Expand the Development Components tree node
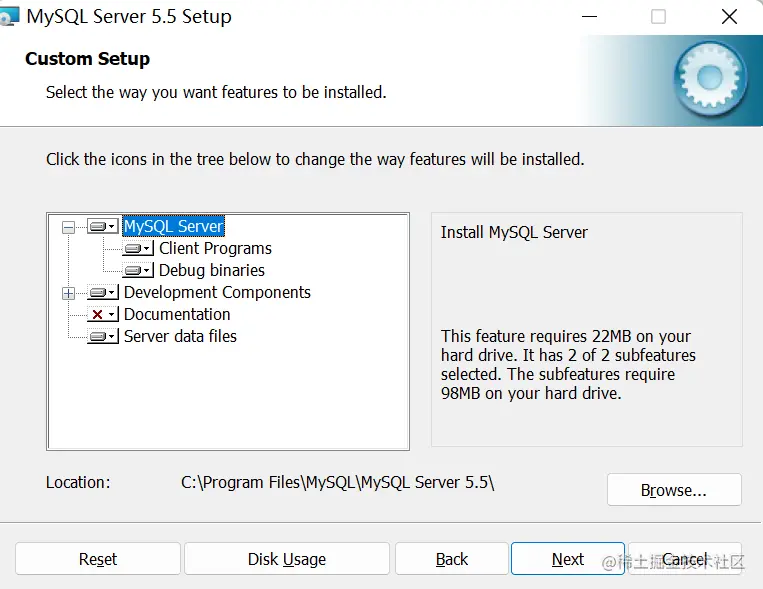Screen dimensions: 763x589 coord(69,293)
